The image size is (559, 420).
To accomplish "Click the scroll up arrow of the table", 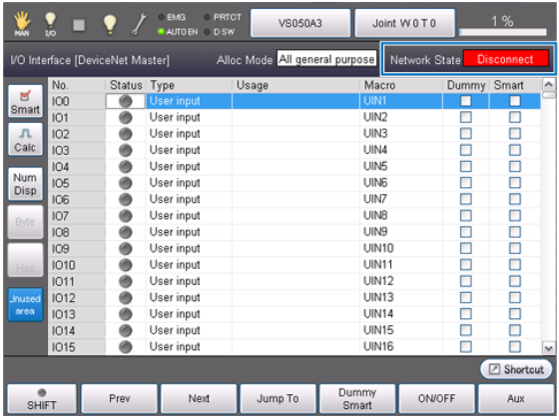I will pyautogui.click(x=548, y=84).
